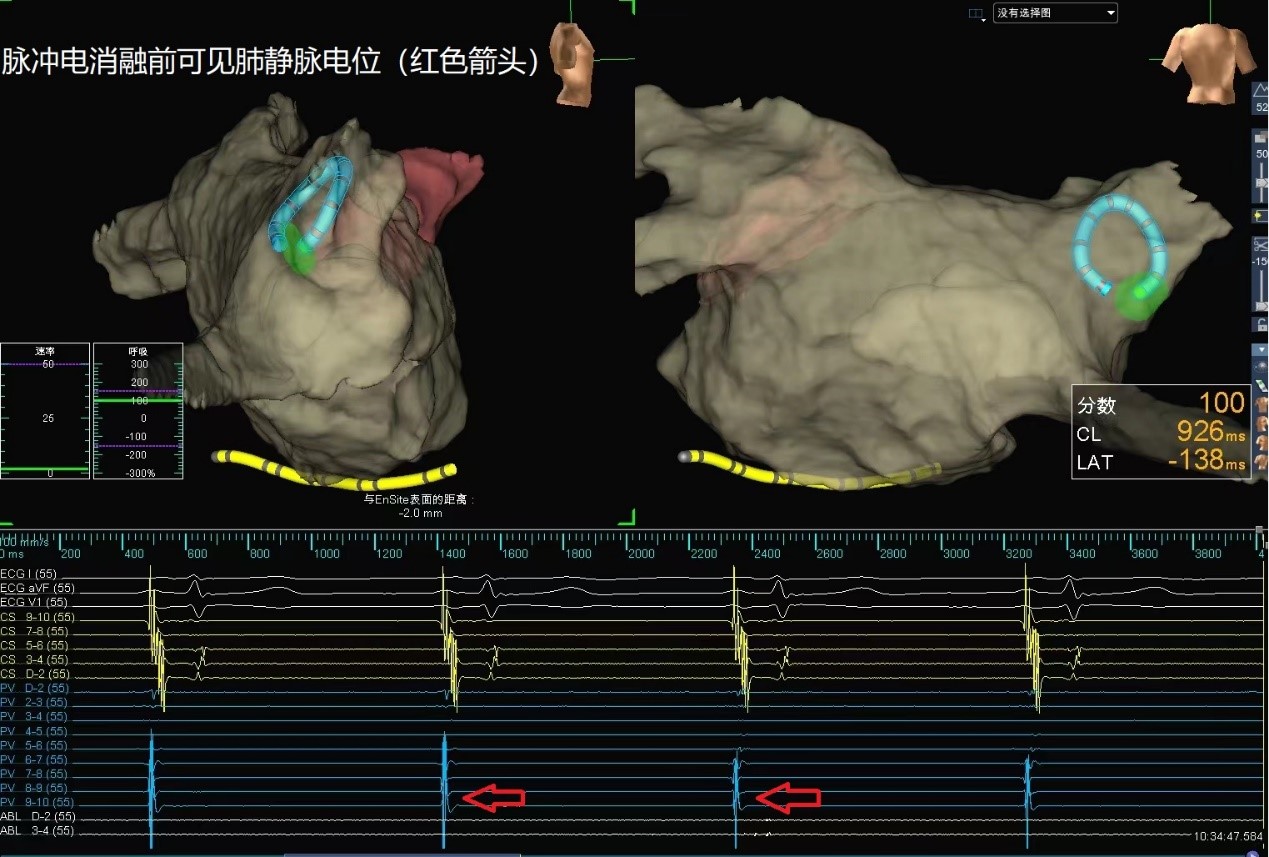Click the mountain-shaped surface icon on right panel

(1260, 90)
